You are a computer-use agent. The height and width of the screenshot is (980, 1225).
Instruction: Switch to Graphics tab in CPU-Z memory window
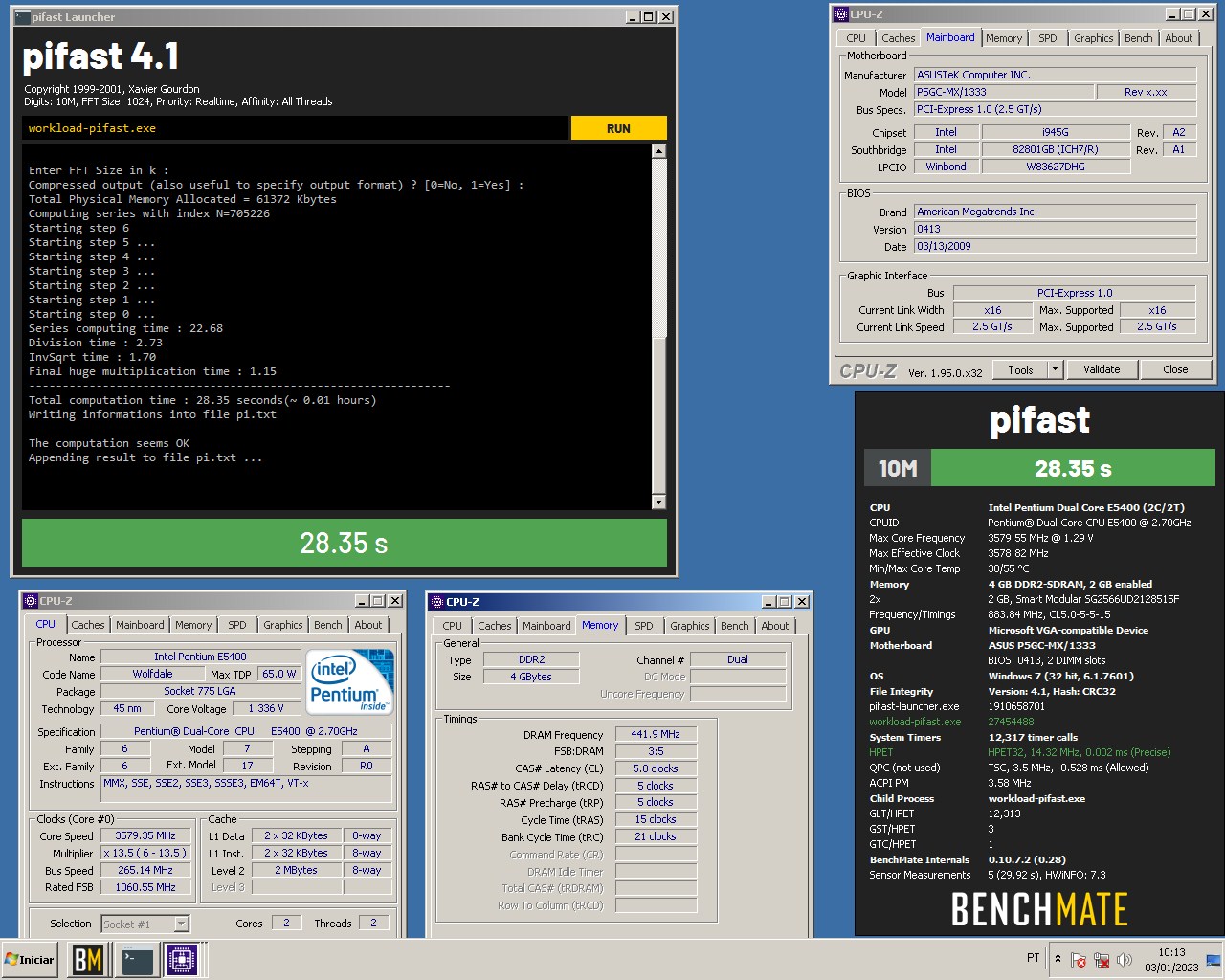[x=690, y=626]
